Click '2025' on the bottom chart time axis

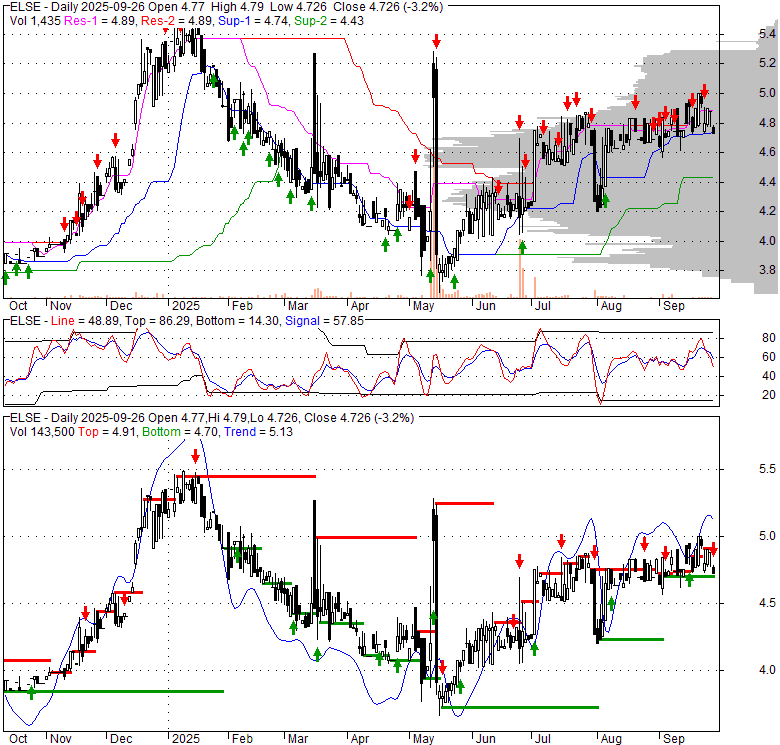point(186,739)
